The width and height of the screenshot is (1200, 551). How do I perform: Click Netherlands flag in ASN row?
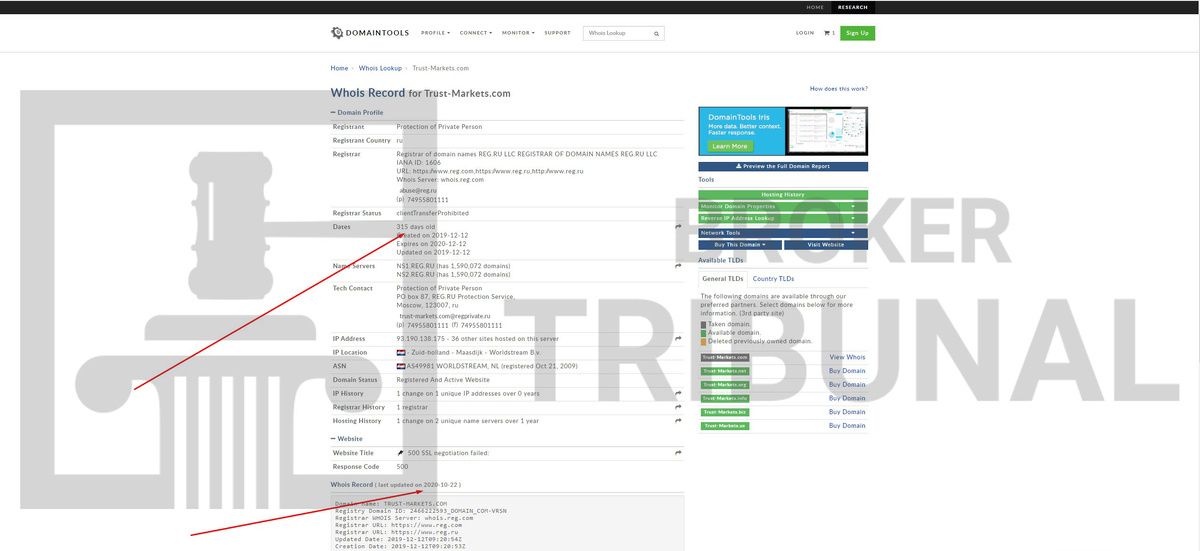pyautogui.click(x=401, y=366)
